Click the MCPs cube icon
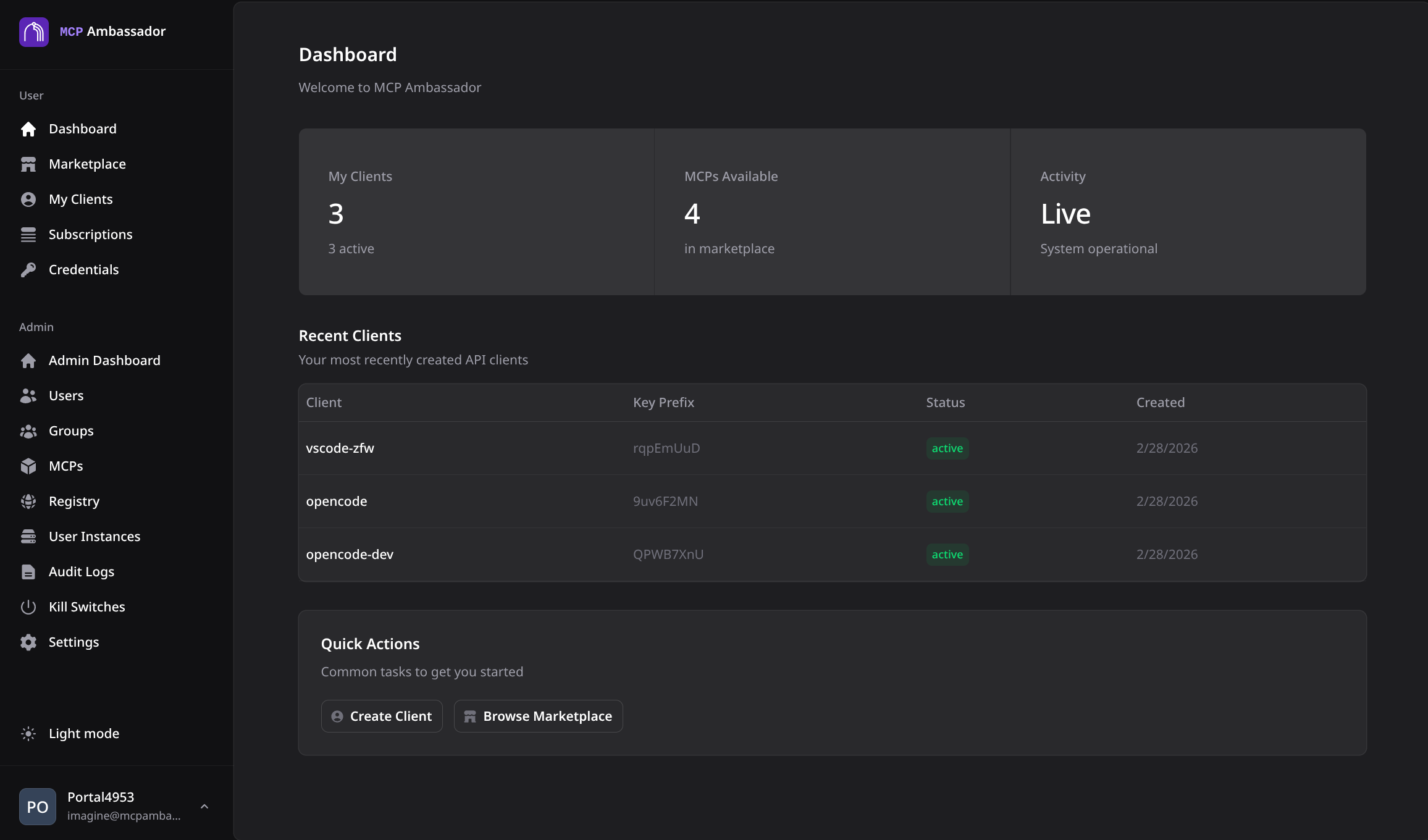Viewport: 1428px width, 840px height. (28, 466)
